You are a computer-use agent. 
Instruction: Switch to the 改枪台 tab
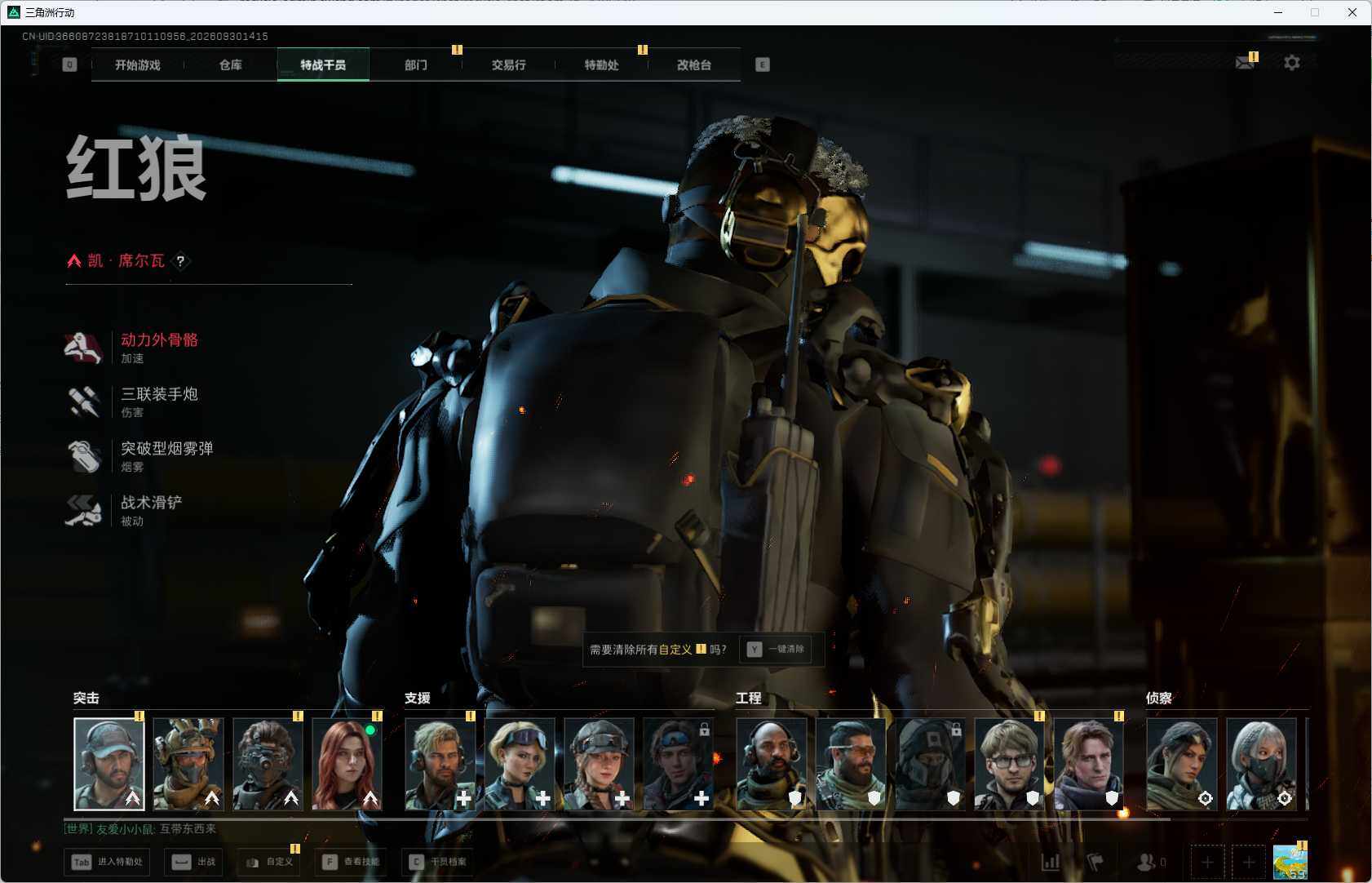click(694, 65)
